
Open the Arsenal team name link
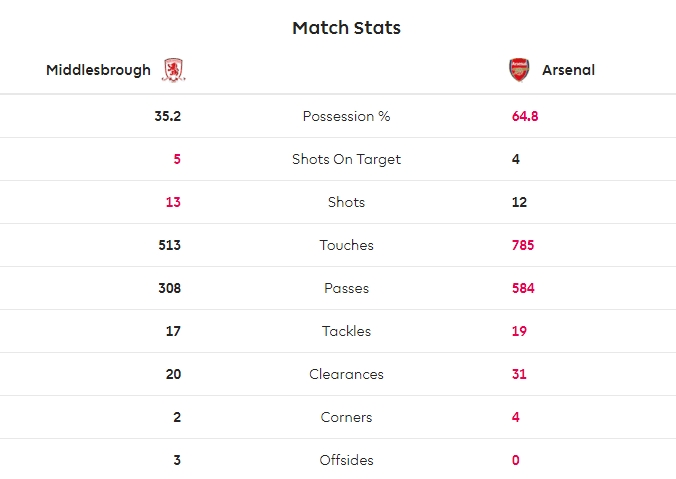pos(568,70)
